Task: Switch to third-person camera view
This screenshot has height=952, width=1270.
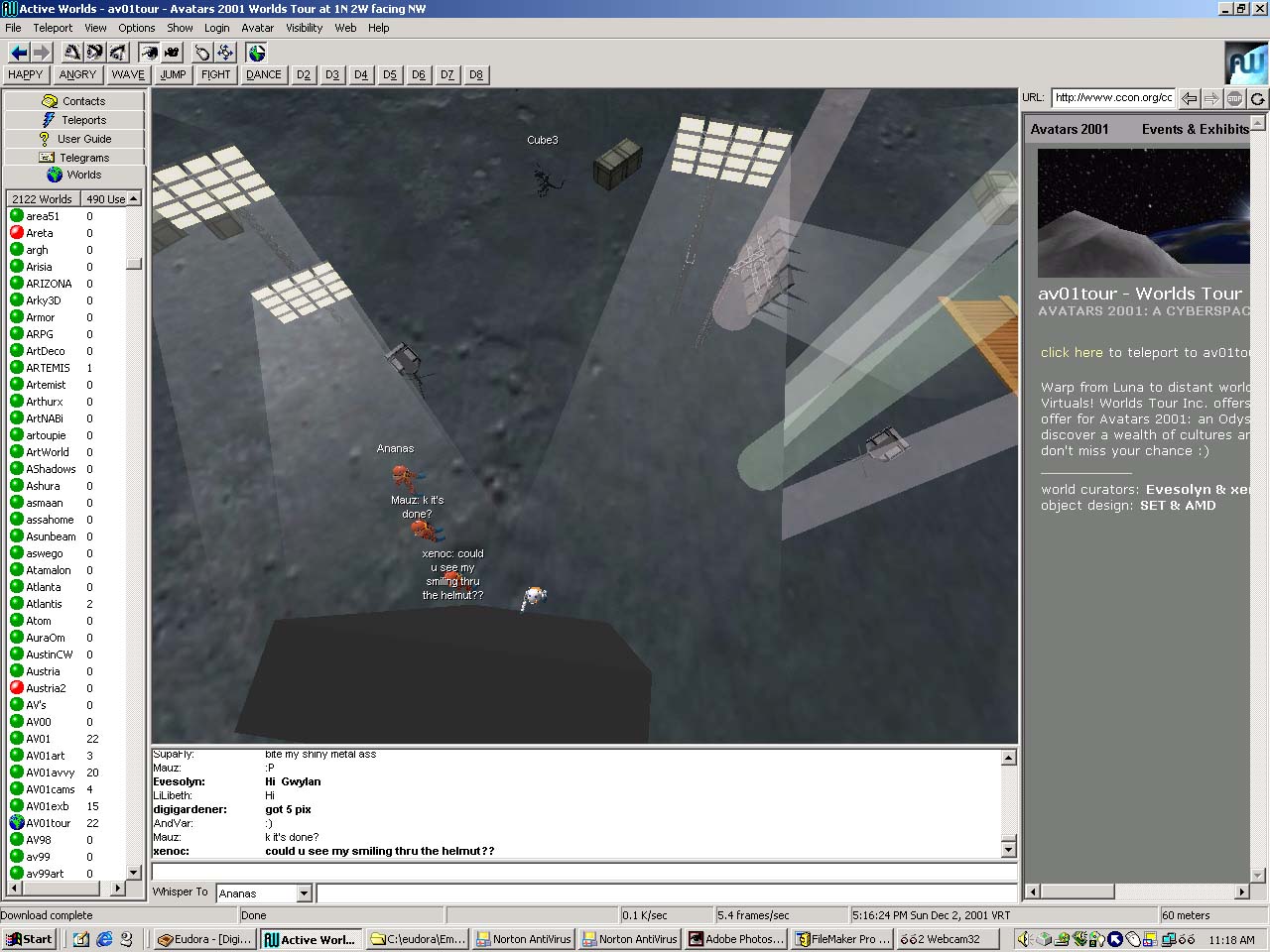Action: 173,53
